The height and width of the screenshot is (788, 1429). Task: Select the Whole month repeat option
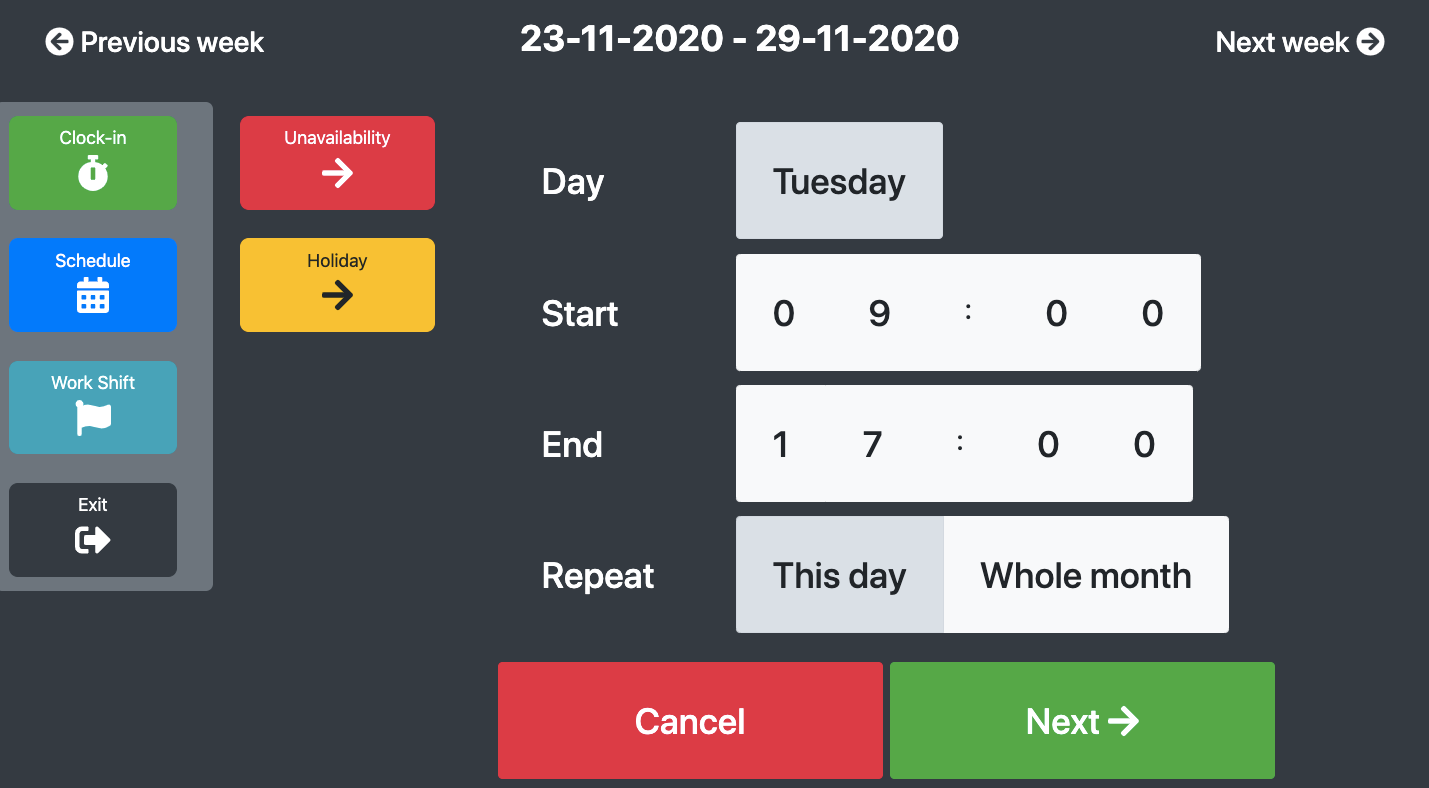pyautogui.click(x=1086, y=575)
